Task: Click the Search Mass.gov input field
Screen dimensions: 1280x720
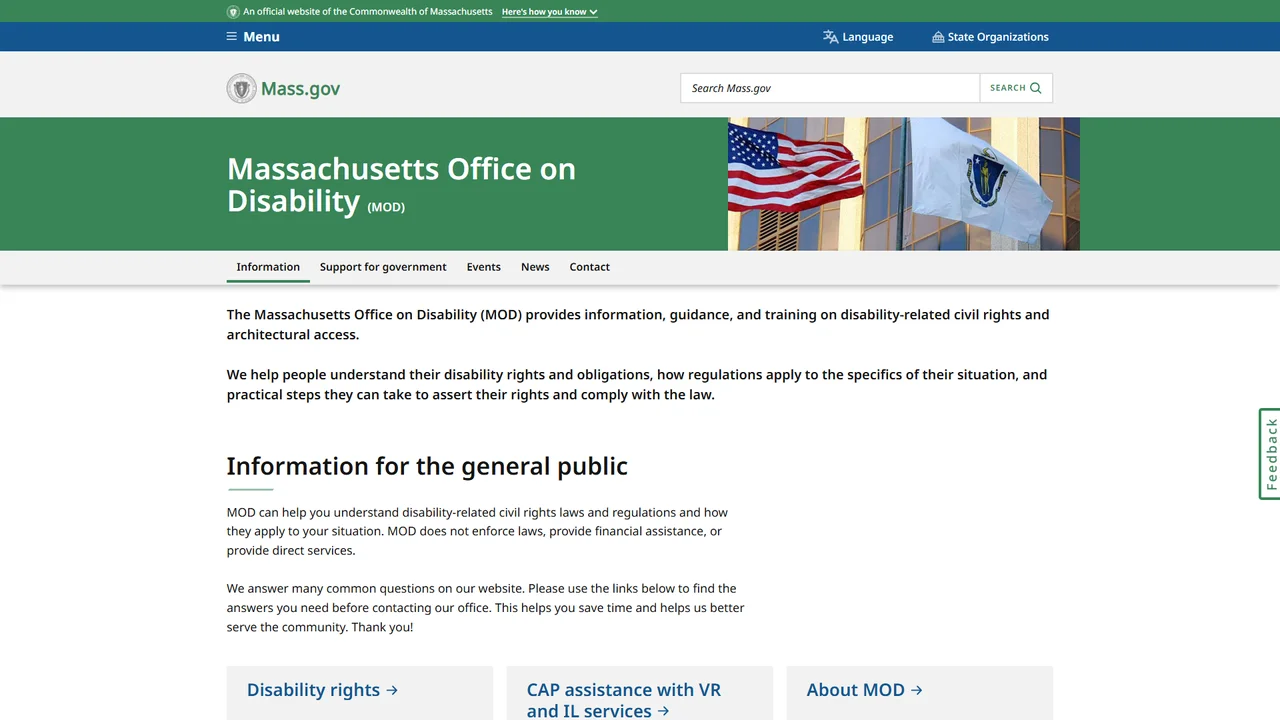Action: tap(830, 88)
